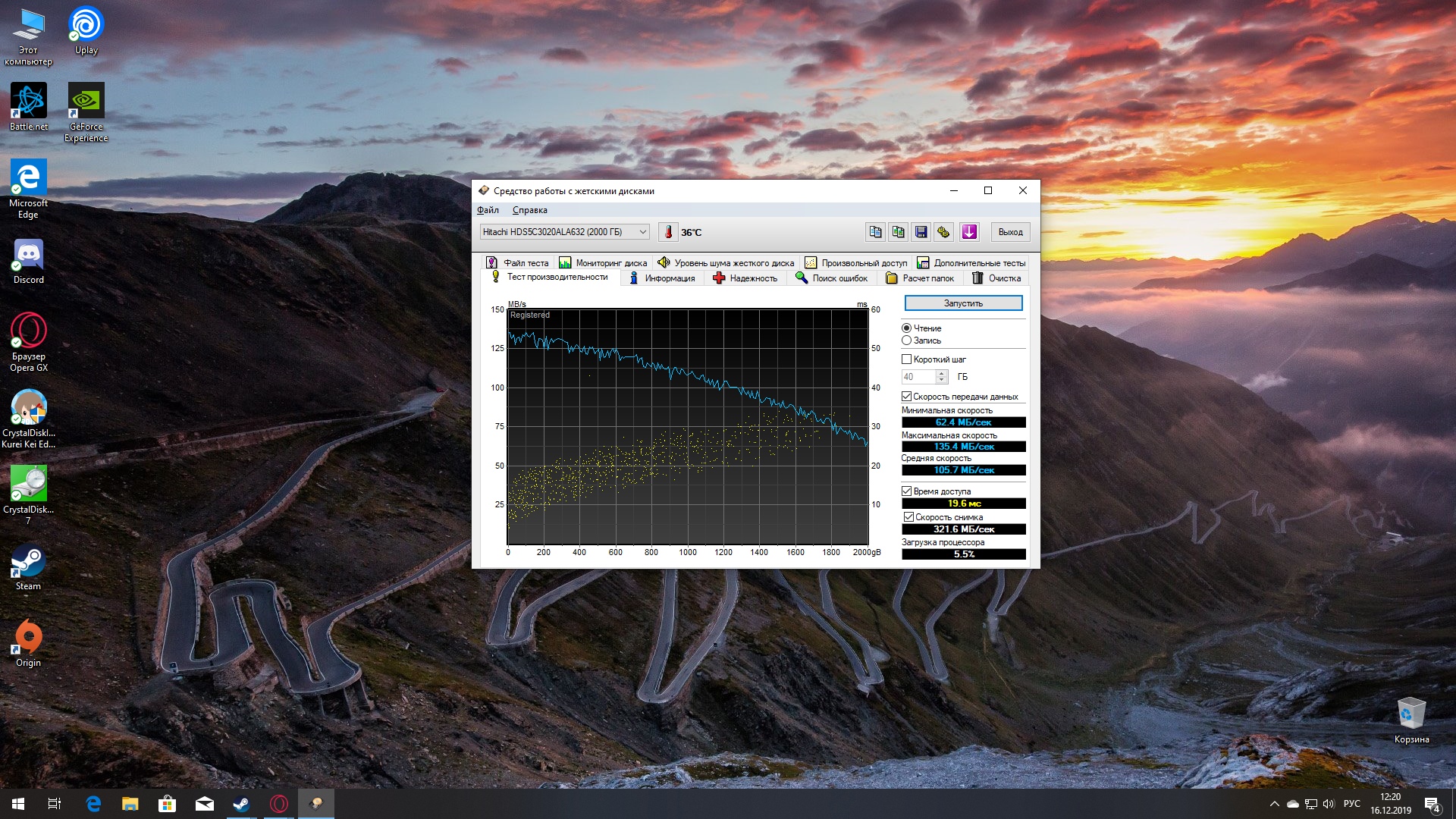Click the thermometer temperature icon
1456x819 pixels.
pyautogui.click(x=668, y=232)
